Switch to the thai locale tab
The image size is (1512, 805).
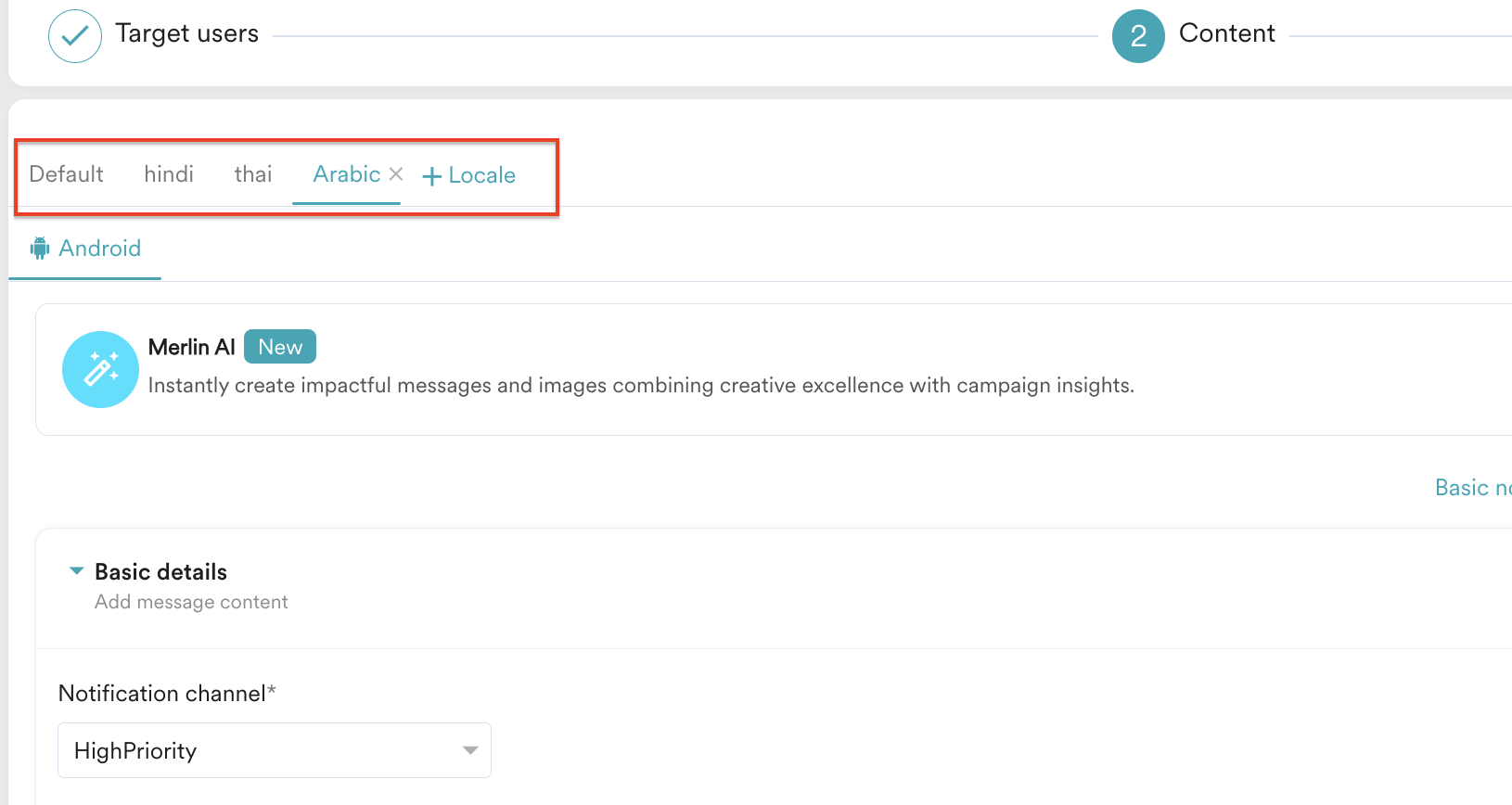[x=252, y=174]
